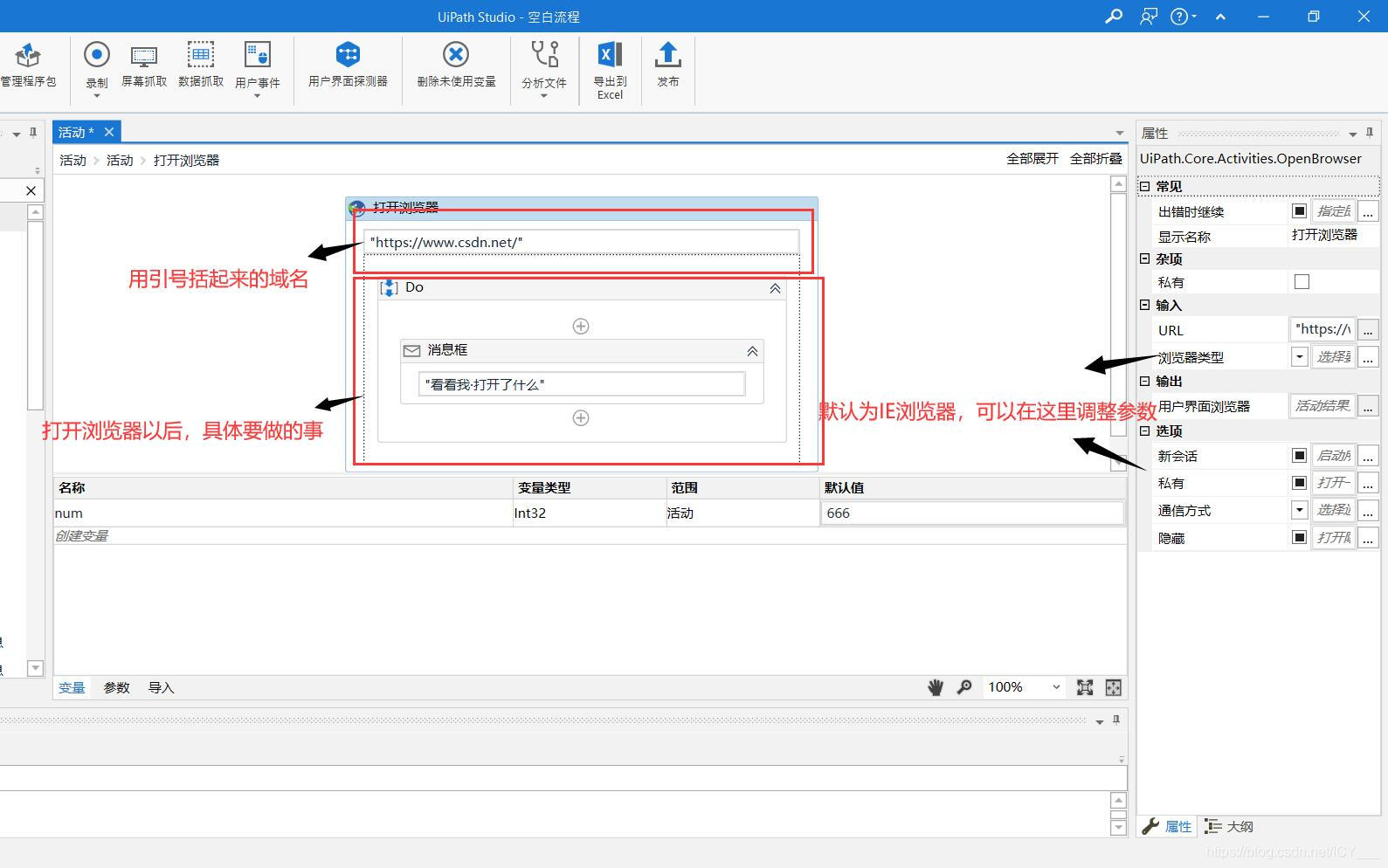Open the help question-mark menu
Viewport: 1388px width, 868px height.
[1184, 16]
